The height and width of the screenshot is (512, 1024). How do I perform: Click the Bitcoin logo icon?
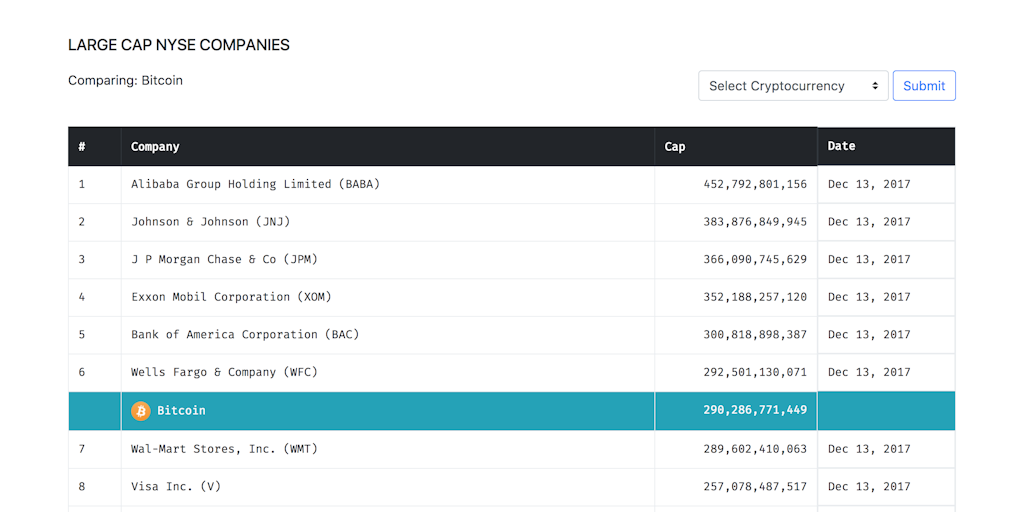(140, 411)
